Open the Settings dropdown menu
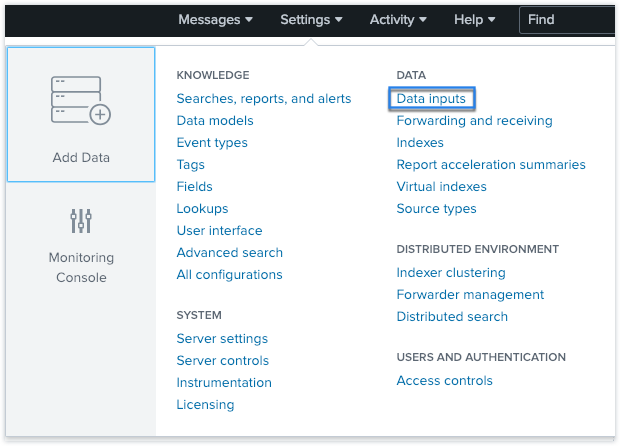Screen dimensions: 620x446 point(311,19)
